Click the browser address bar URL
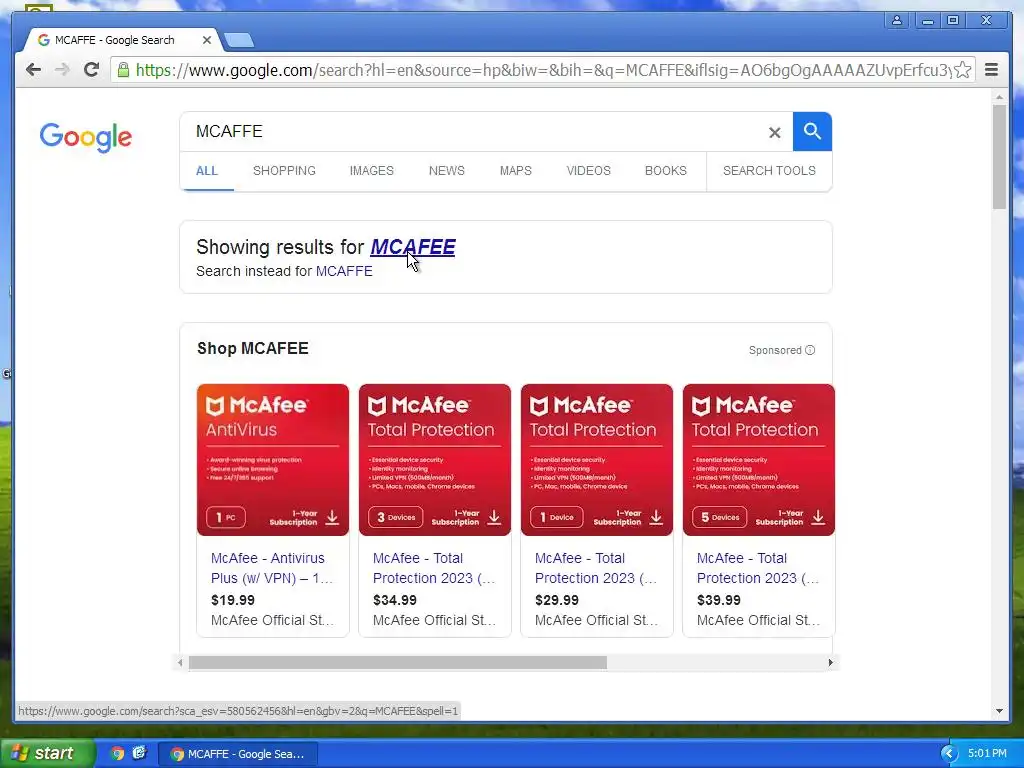Screen dimensions: 1024x768 pos(542,70)
